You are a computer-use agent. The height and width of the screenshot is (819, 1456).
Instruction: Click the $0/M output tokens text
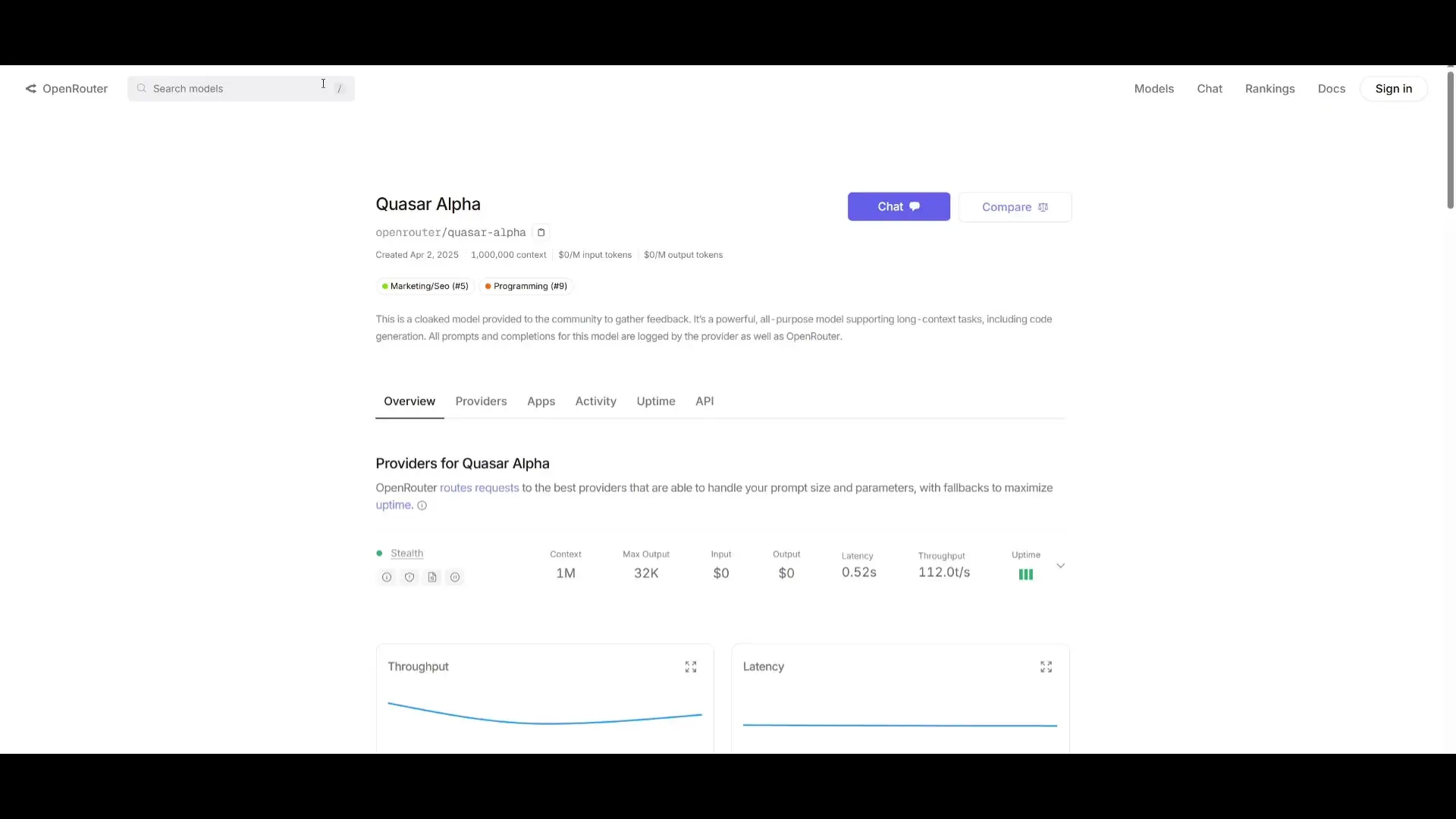[x=683, y=256]
